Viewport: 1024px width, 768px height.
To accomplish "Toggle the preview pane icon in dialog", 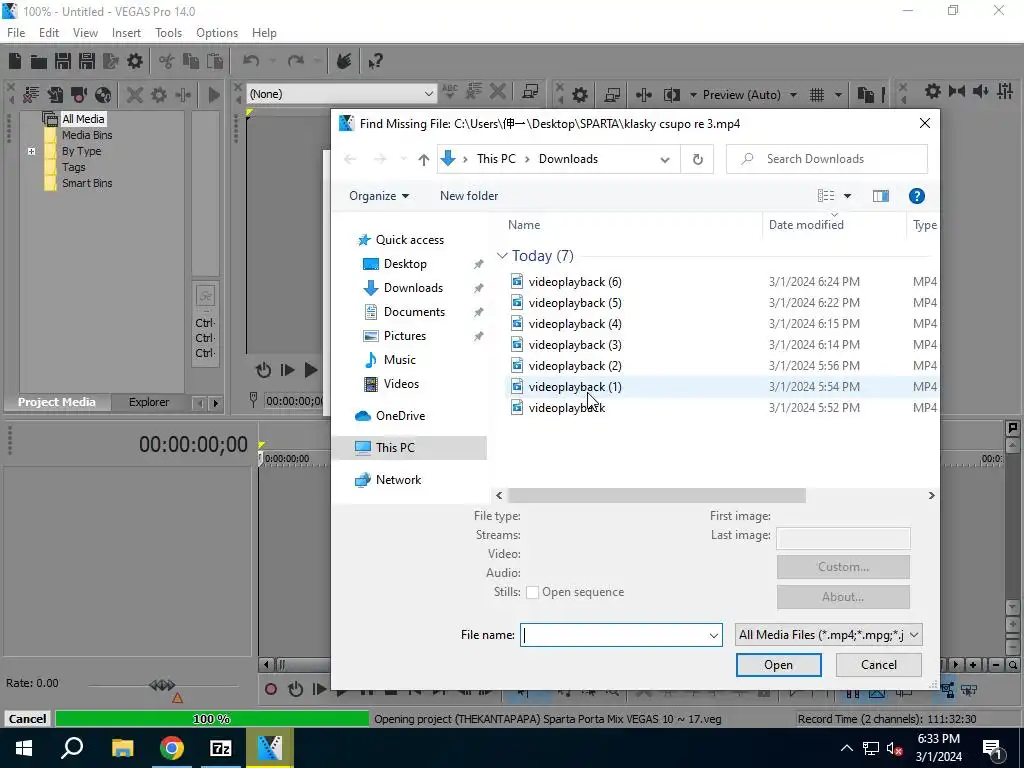I will pos(880,196).
